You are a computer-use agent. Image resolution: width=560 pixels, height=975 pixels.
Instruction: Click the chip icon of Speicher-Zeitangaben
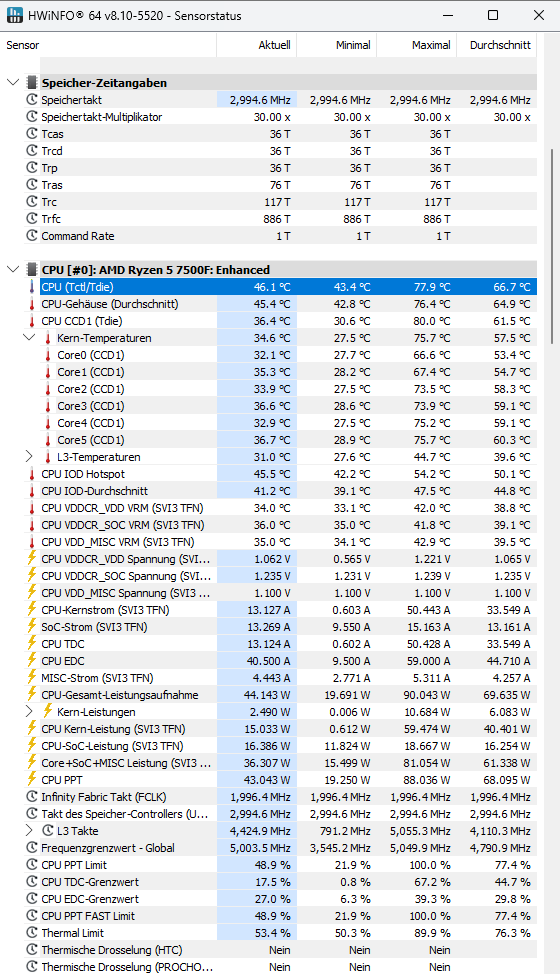(x=32, y=83)
